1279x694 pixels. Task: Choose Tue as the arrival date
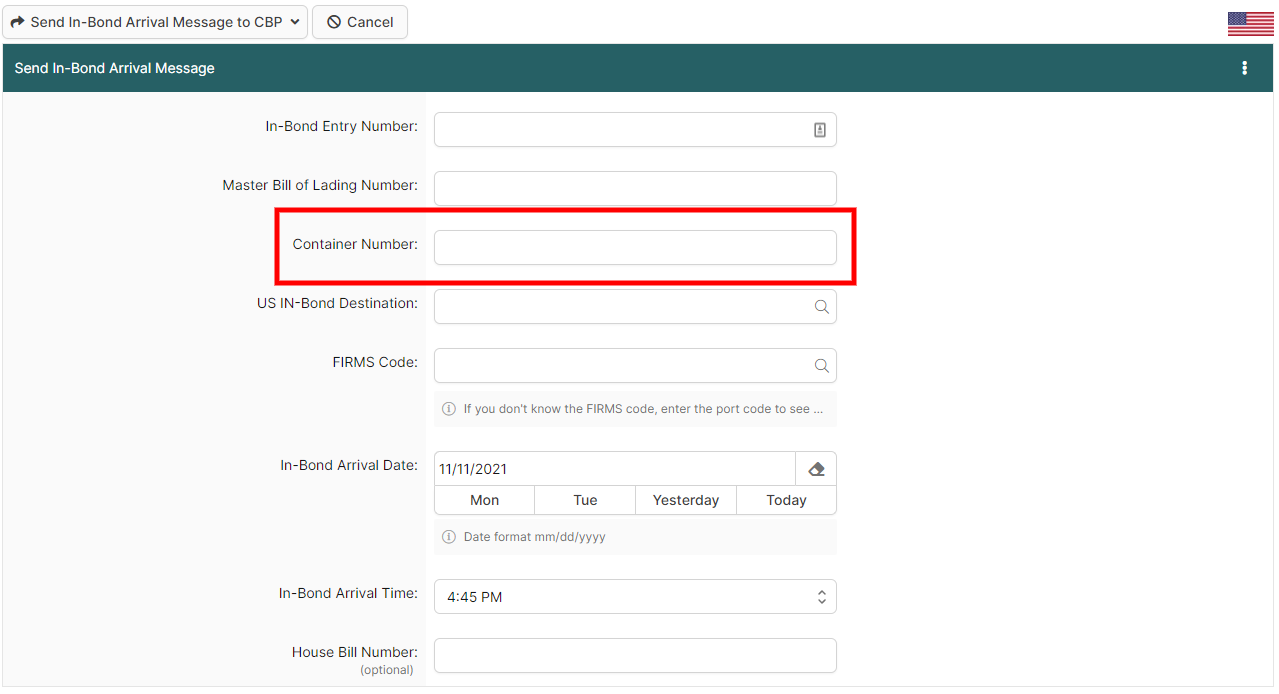pos(585,500)
